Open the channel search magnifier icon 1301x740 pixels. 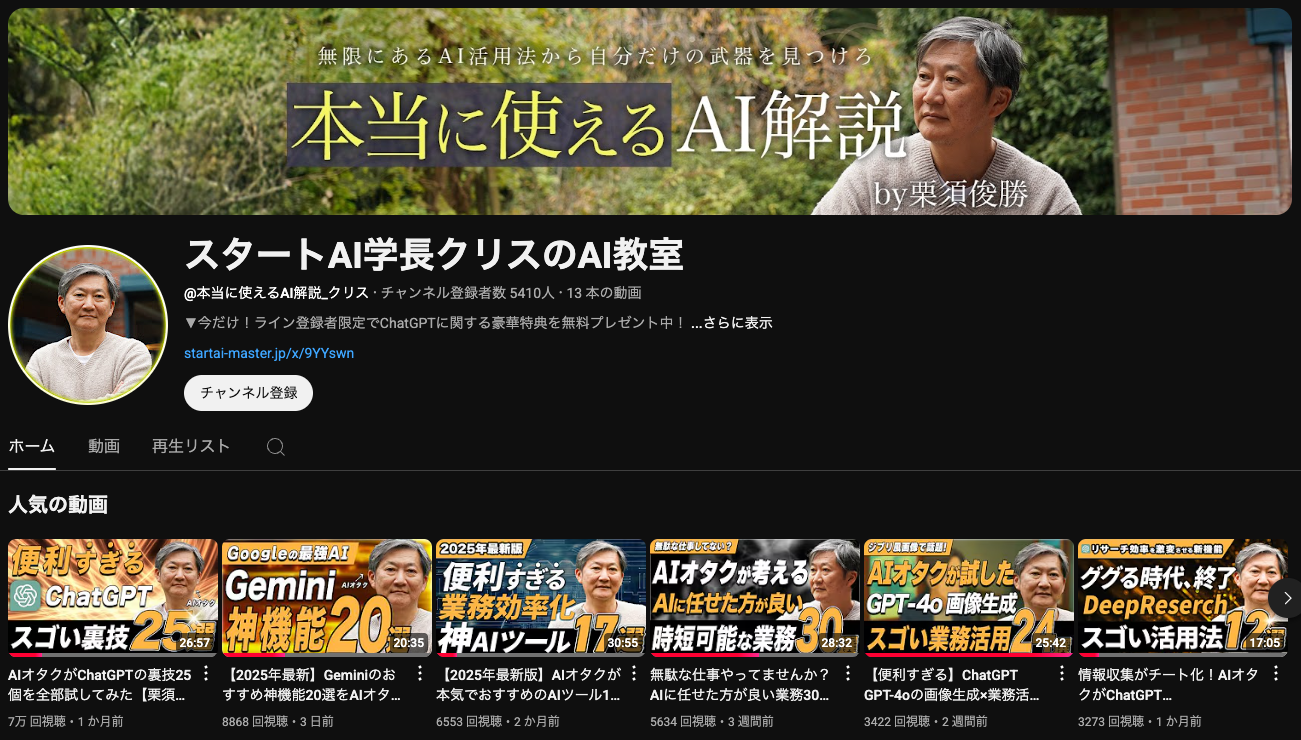[276, 447]
